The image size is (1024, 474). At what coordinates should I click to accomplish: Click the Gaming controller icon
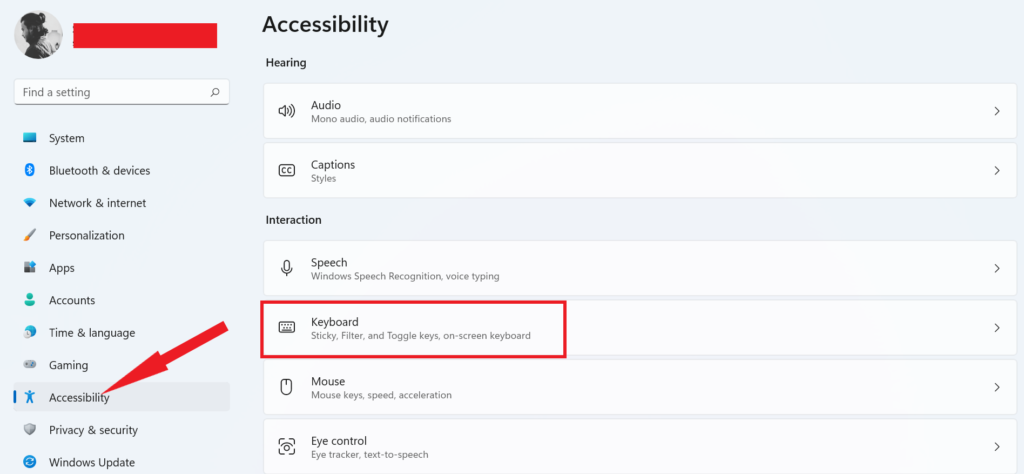tap(30, 365)
